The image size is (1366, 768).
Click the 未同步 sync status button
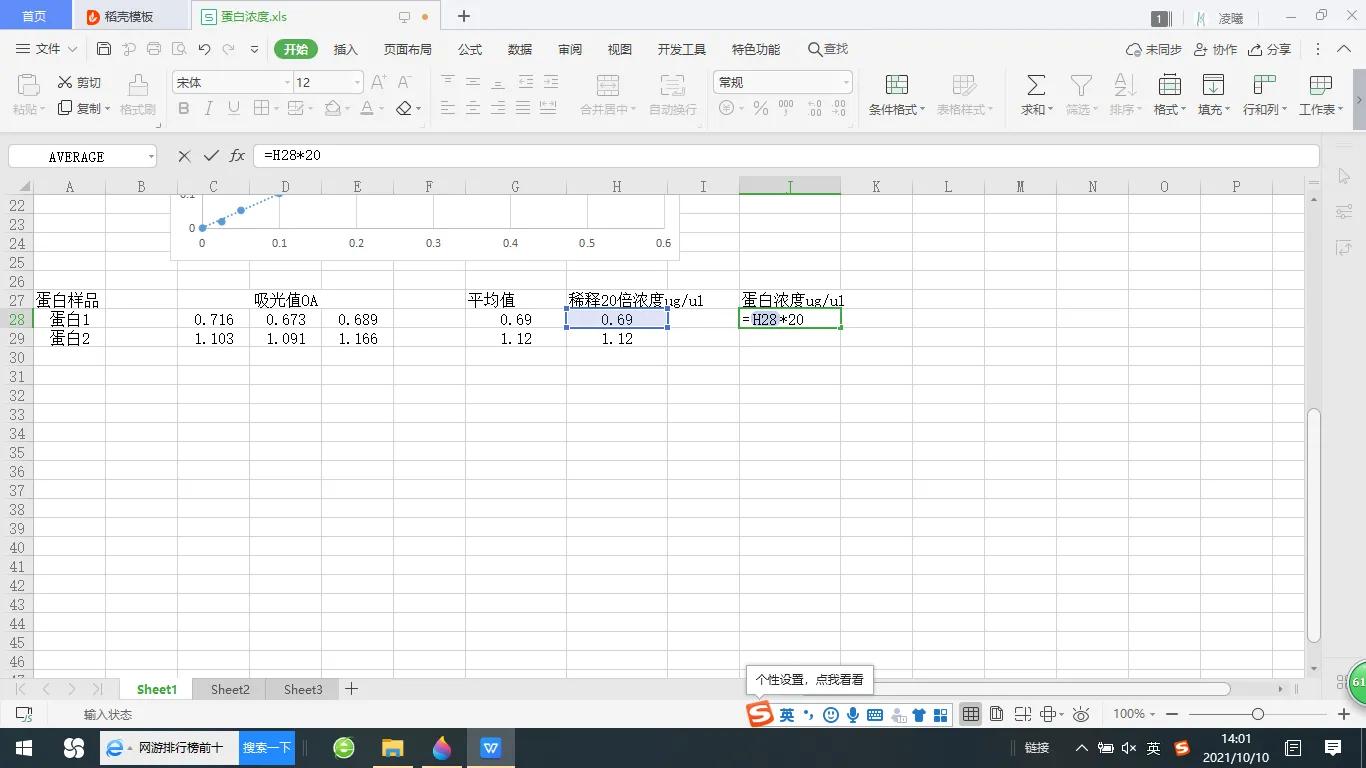click(x=1154, y=49)
